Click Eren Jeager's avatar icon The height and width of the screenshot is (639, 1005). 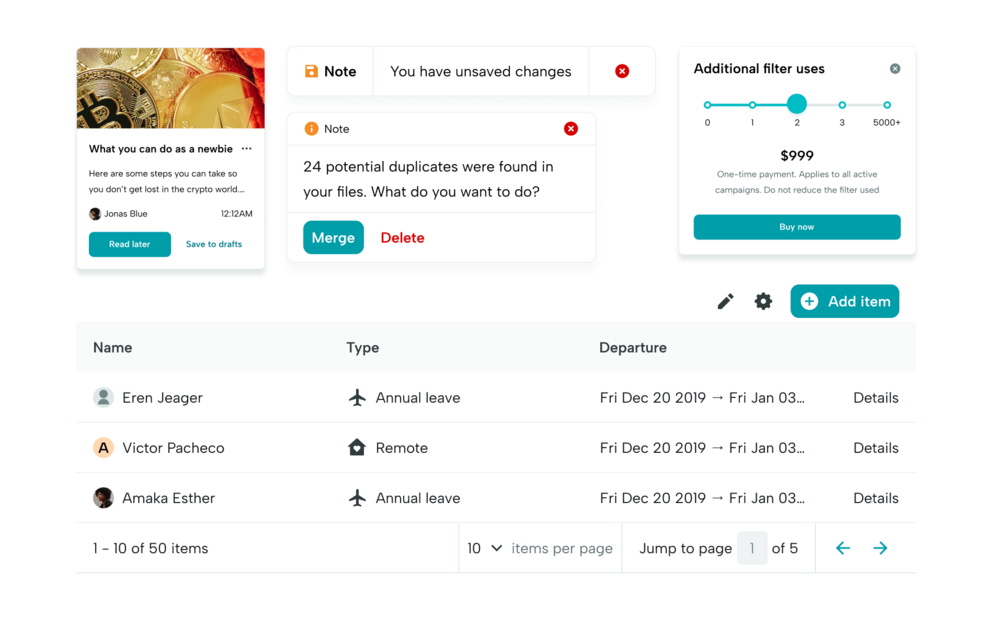click(103, 398)
